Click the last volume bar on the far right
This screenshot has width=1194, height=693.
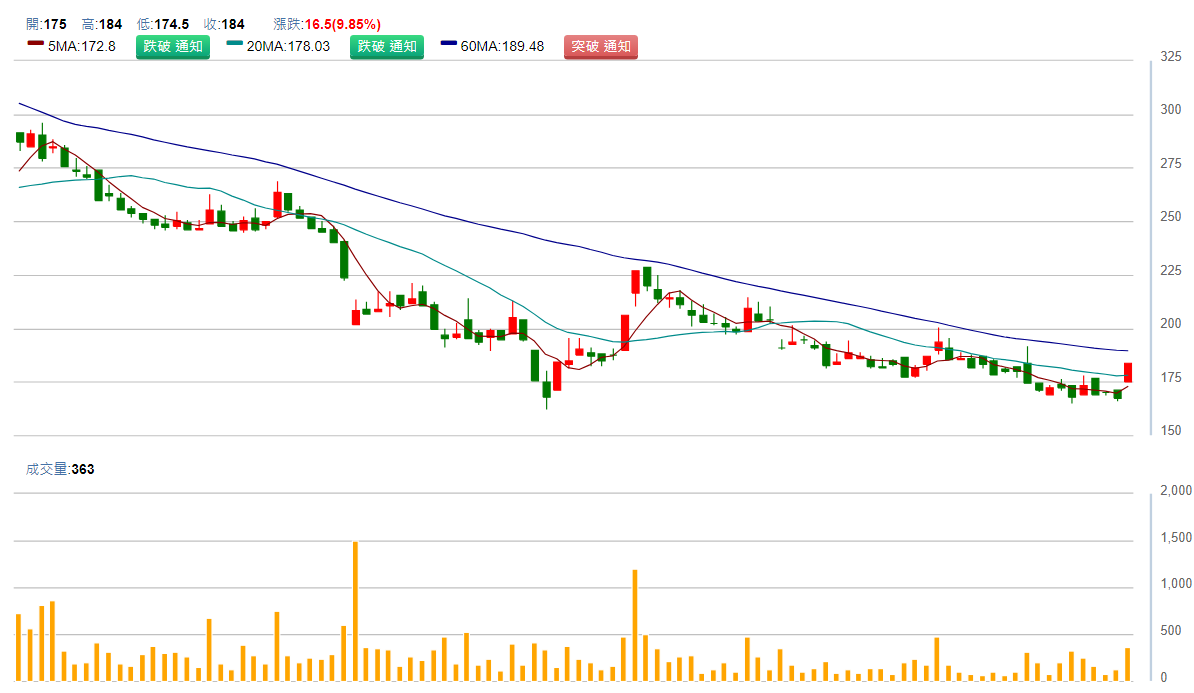tap(1128, 664)
